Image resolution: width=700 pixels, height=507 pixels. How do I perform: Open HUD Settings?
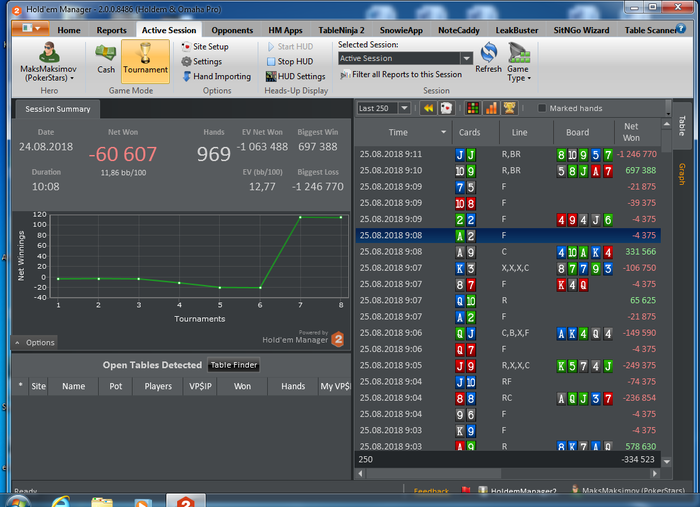click(x=296, y=76)
